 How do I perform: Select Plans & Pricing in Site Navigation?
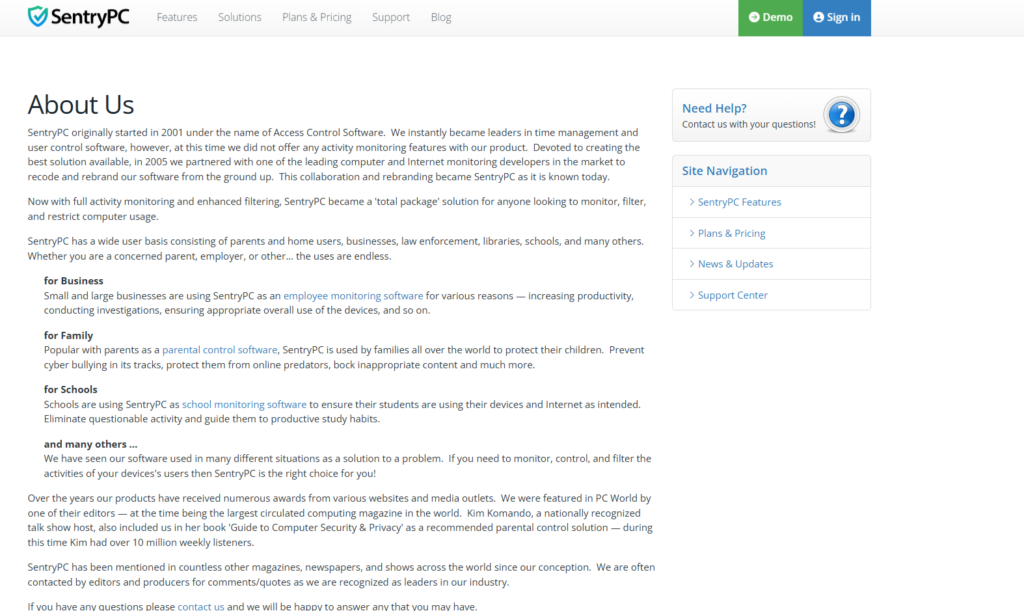point(731,233)
